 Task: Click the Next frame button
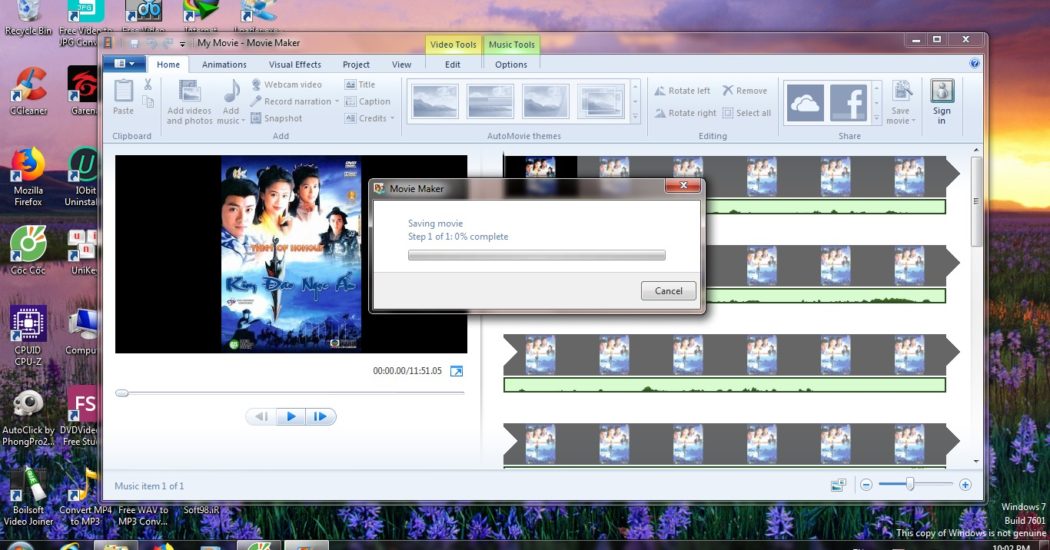pyautogui.click(x=321, y=417)
